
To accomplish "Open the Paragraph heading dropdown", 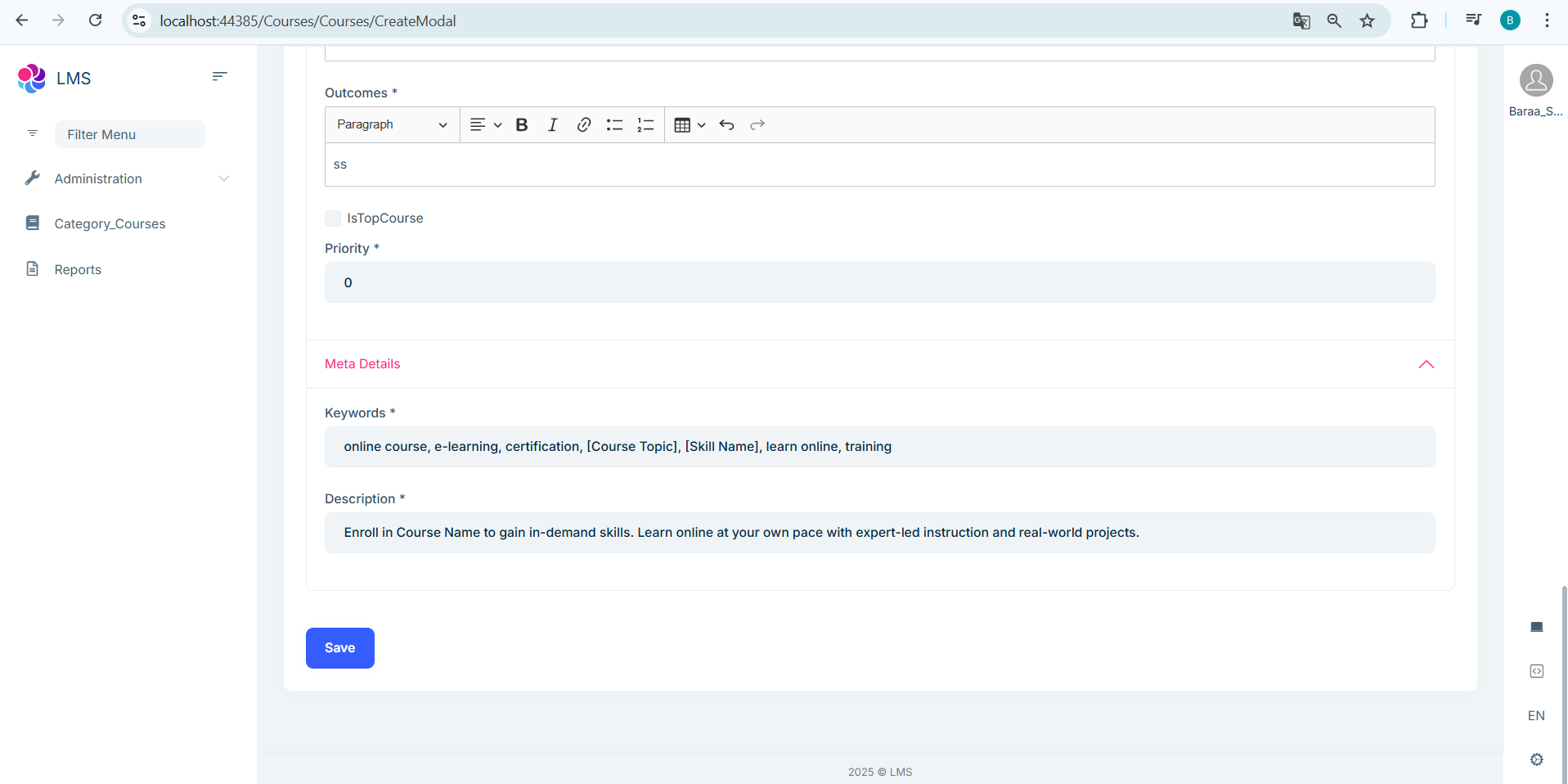I will (392, 125).
